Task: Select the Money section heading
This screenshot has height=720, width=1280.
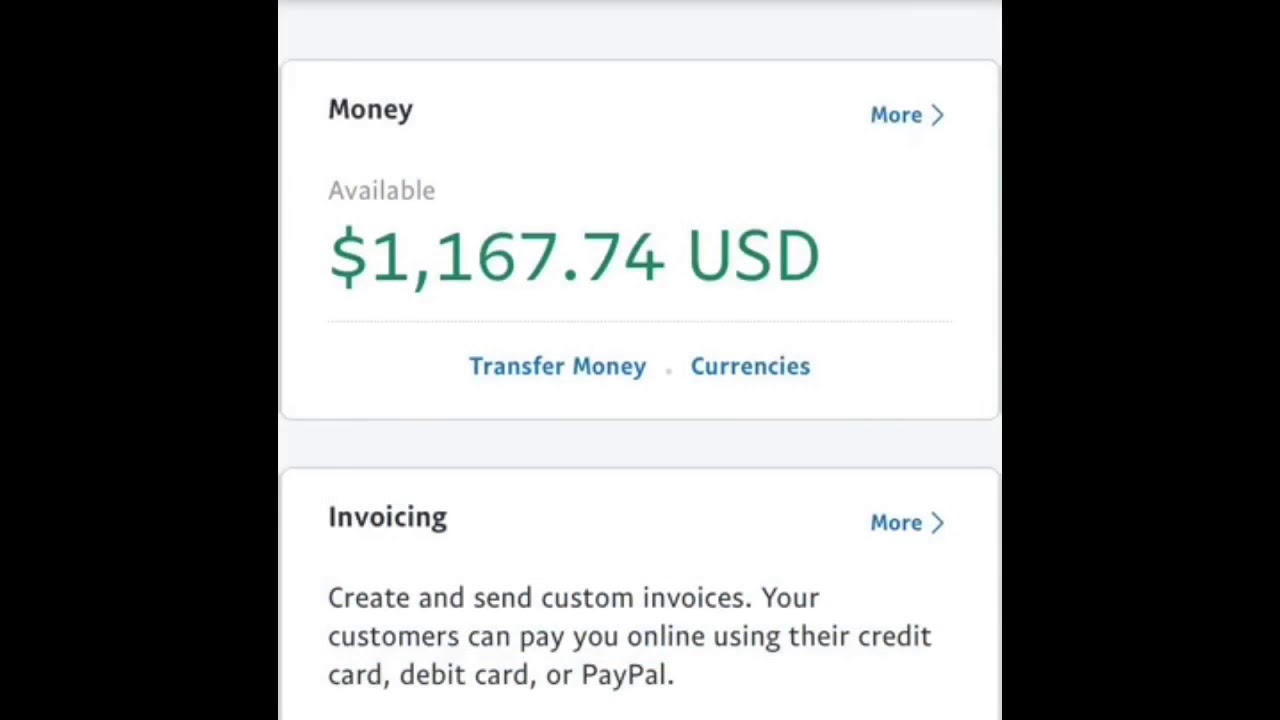Action: point(370,110)
